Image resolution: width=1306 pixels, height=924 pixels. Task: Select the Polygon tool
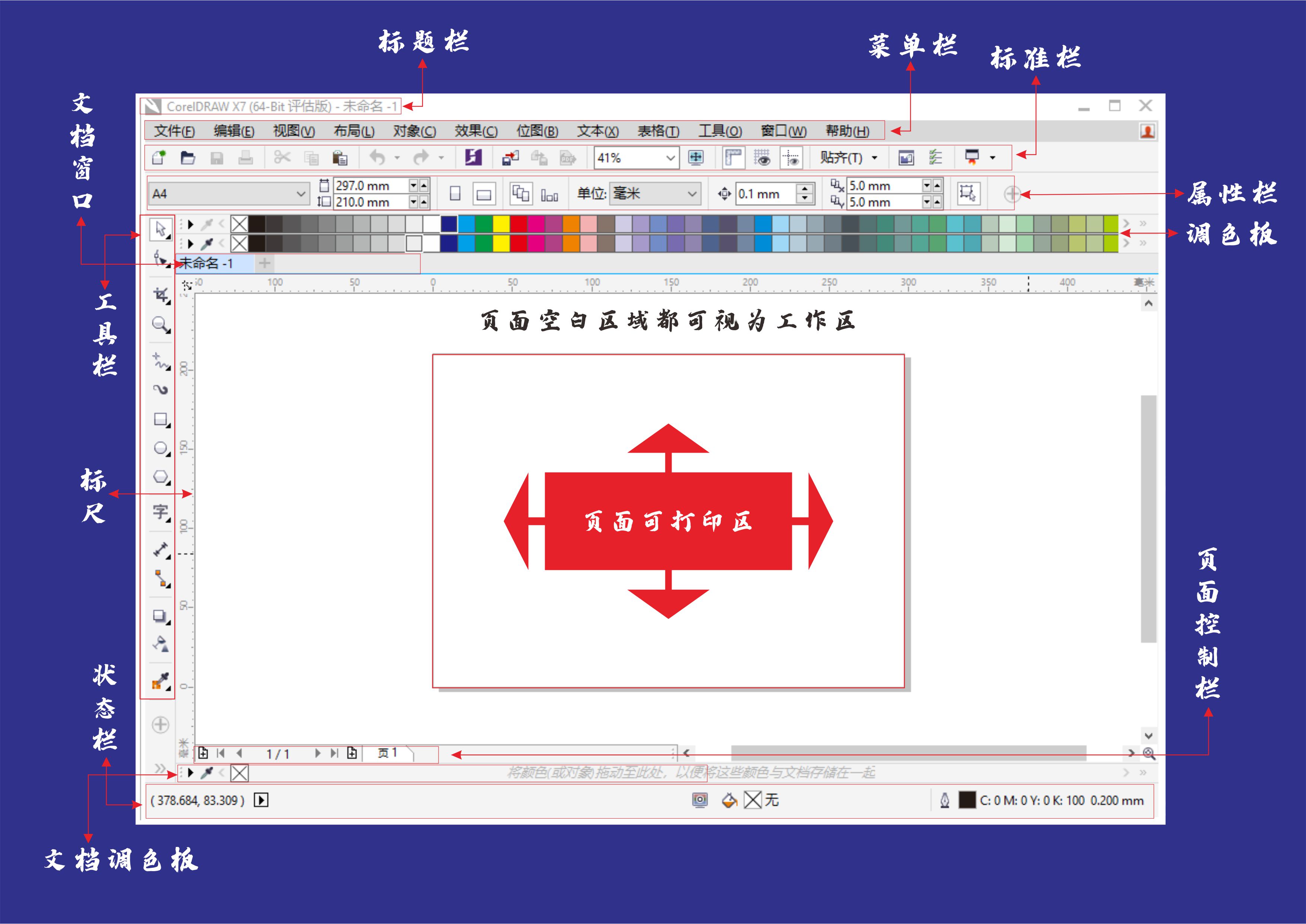tap(161, 477)
